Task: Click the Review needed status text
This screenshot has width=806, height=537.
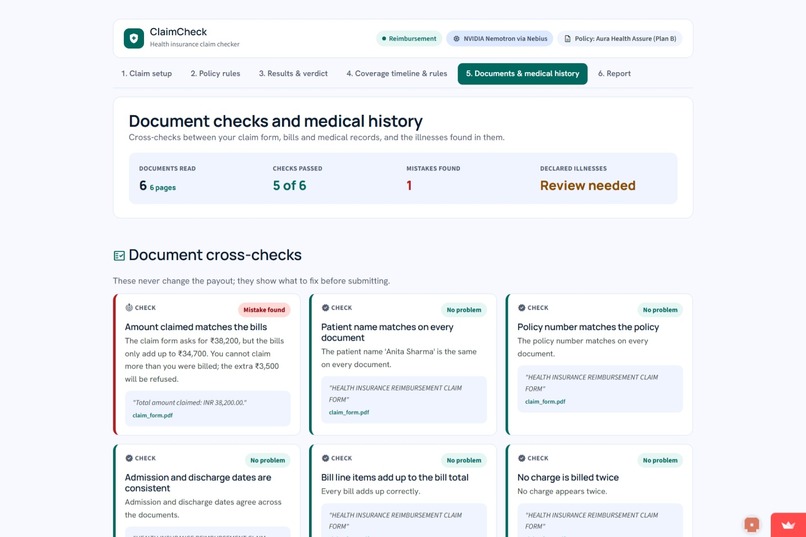Action: pos(588,186)
